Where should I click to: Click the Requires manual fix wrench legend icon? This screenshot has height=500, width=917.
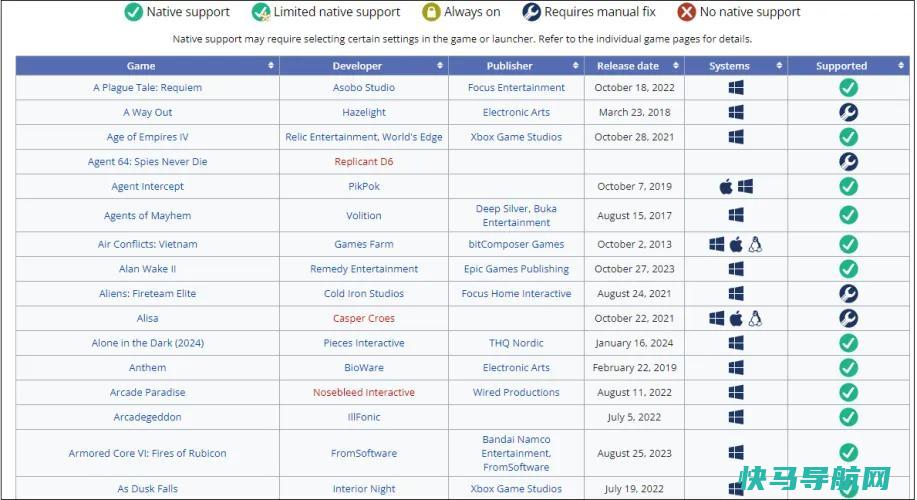tap(531, 12)
